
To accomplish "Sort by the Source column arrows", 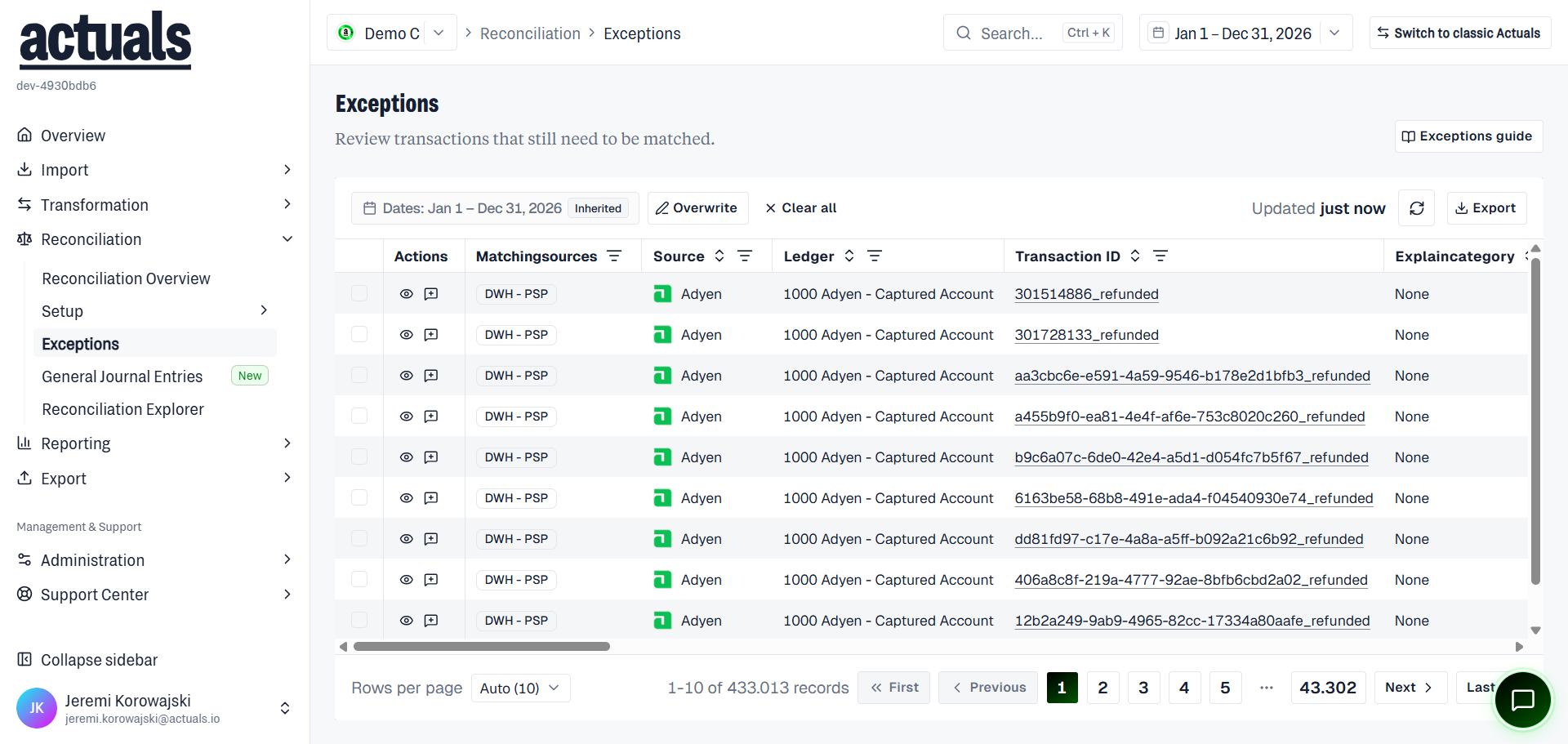I will point(719,256).
